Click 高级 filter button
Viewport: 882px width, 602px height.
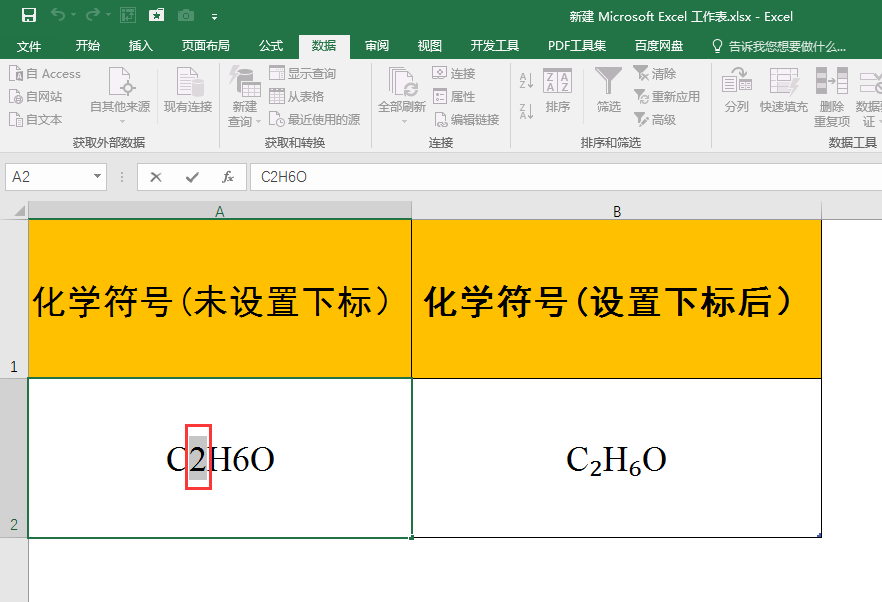point(654,120)
